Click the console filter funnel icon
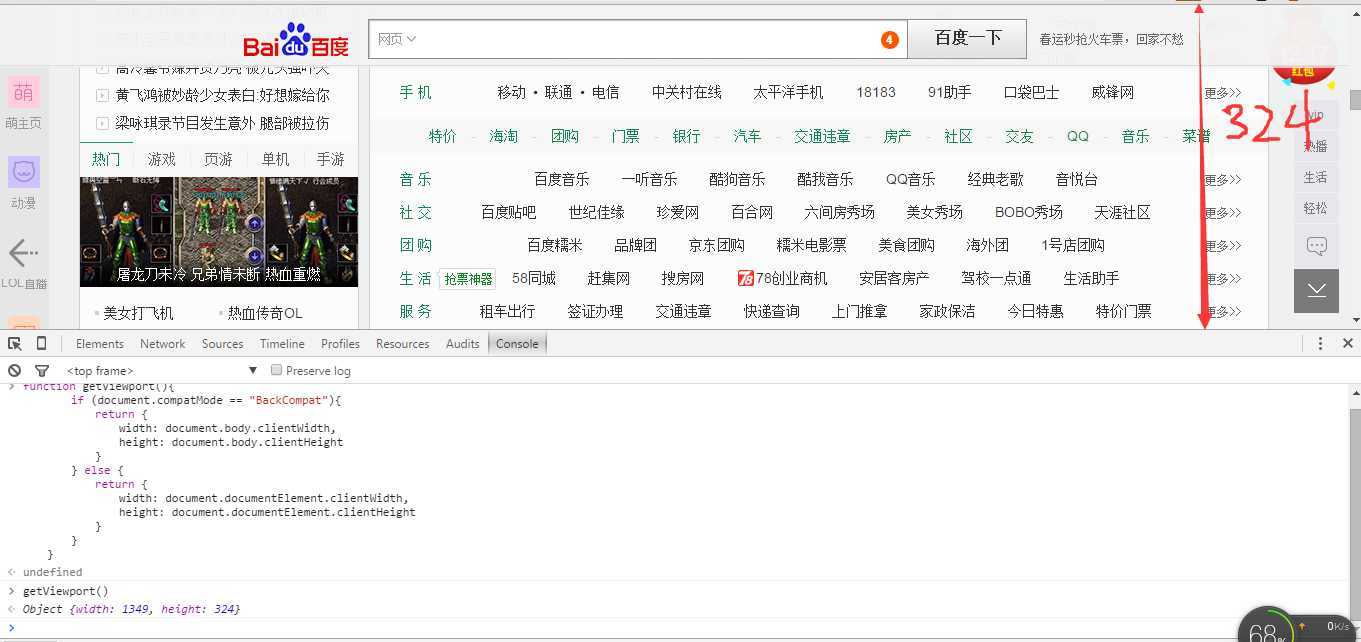 (42, 370)
